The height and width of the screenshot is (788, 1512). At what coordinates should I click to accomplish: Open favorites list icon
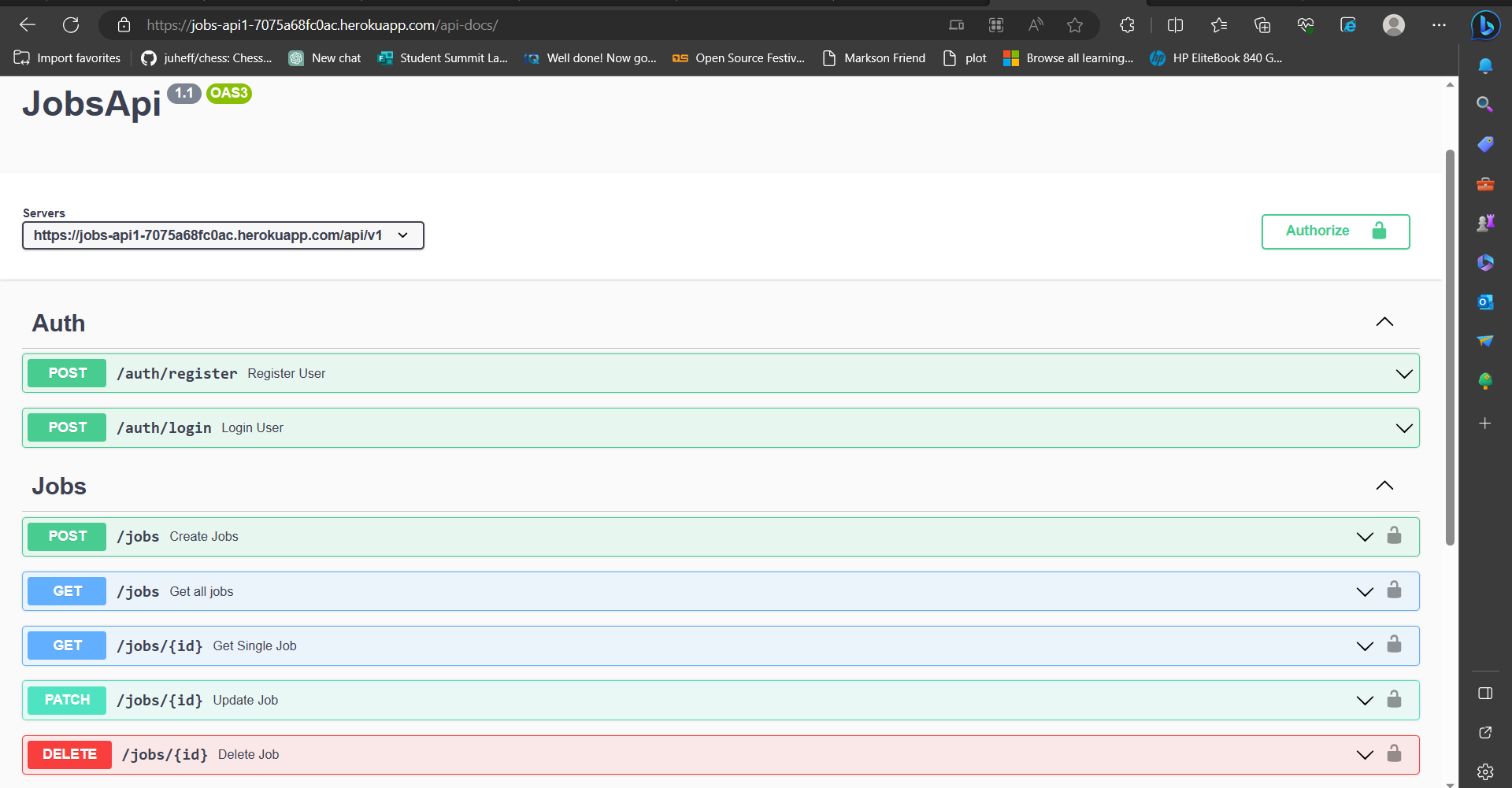point(1219,25)
